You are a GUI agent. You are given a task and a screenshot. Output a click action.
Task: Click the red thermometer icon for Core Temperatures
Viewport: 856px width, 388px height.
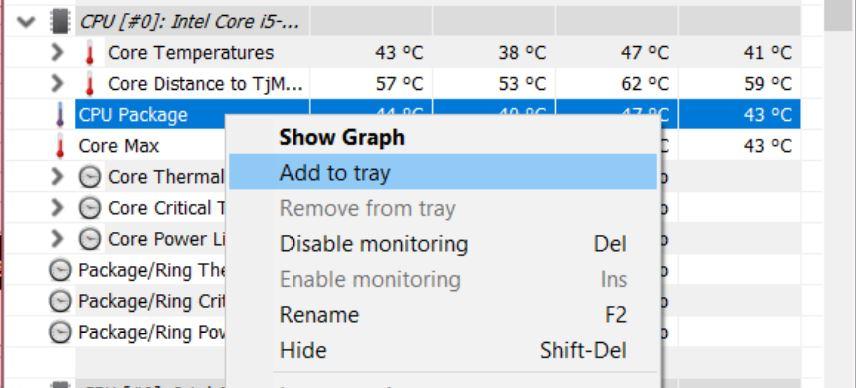coord(90,53)
